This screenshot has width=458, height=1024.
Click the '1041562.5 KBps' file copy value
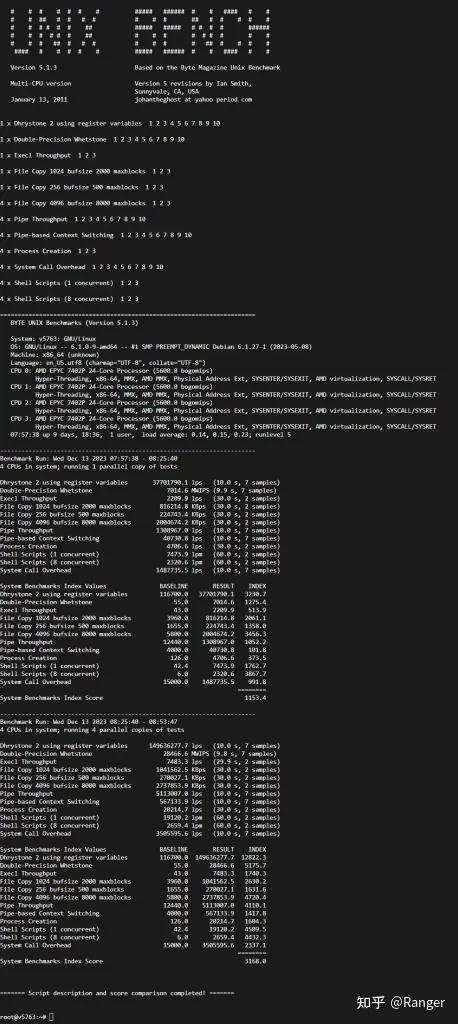180,770
